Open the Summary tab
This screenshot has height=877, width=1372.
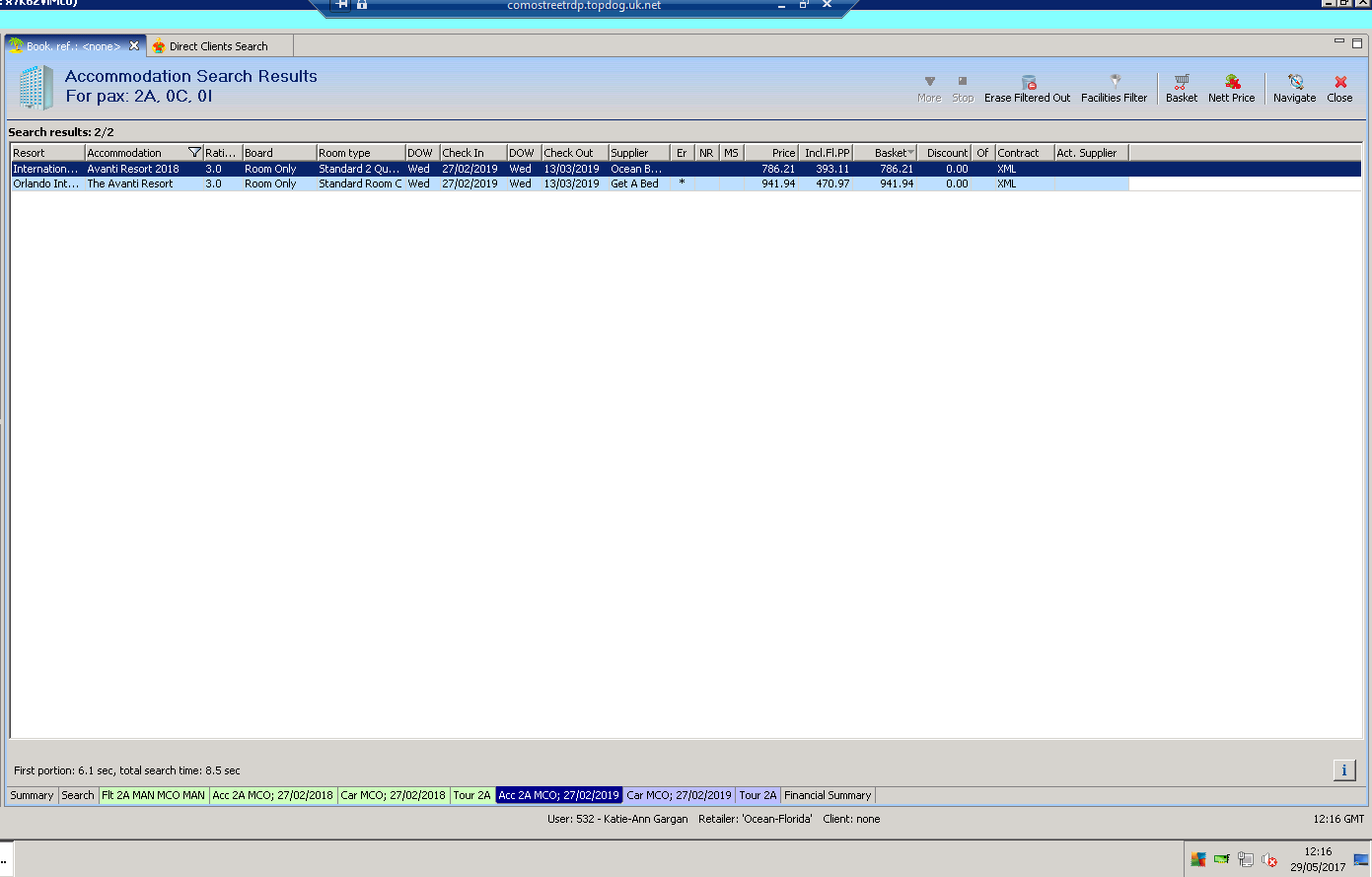pyautogui.click(x=32, y=795)
